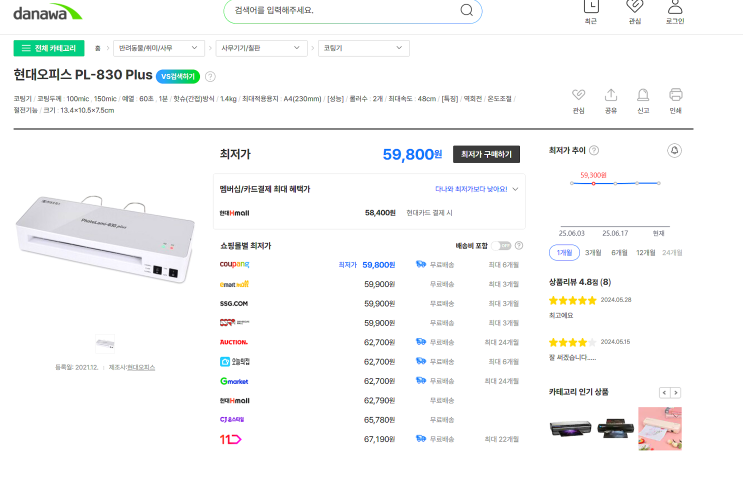743x479 pixels.
Task: Open the 최고에요 review text
Action: 561,316
